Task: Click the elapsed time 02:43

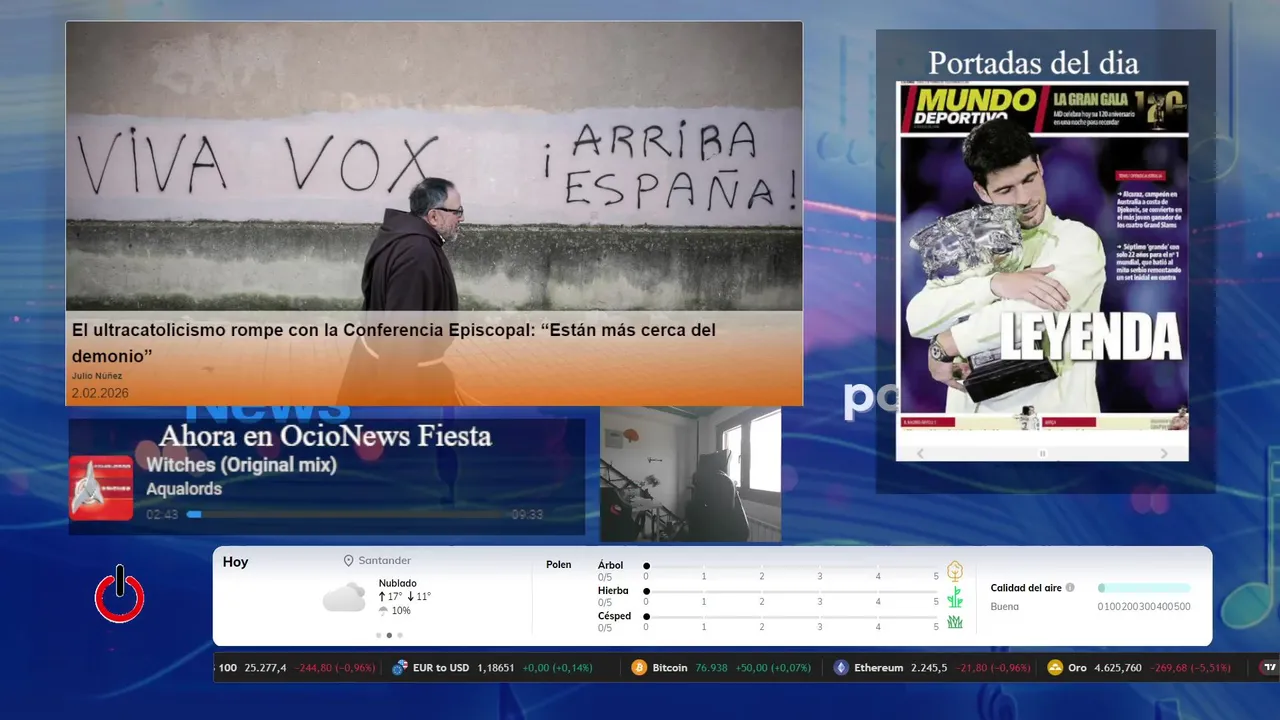Action: pyautogui.click(x=162, y=514)
